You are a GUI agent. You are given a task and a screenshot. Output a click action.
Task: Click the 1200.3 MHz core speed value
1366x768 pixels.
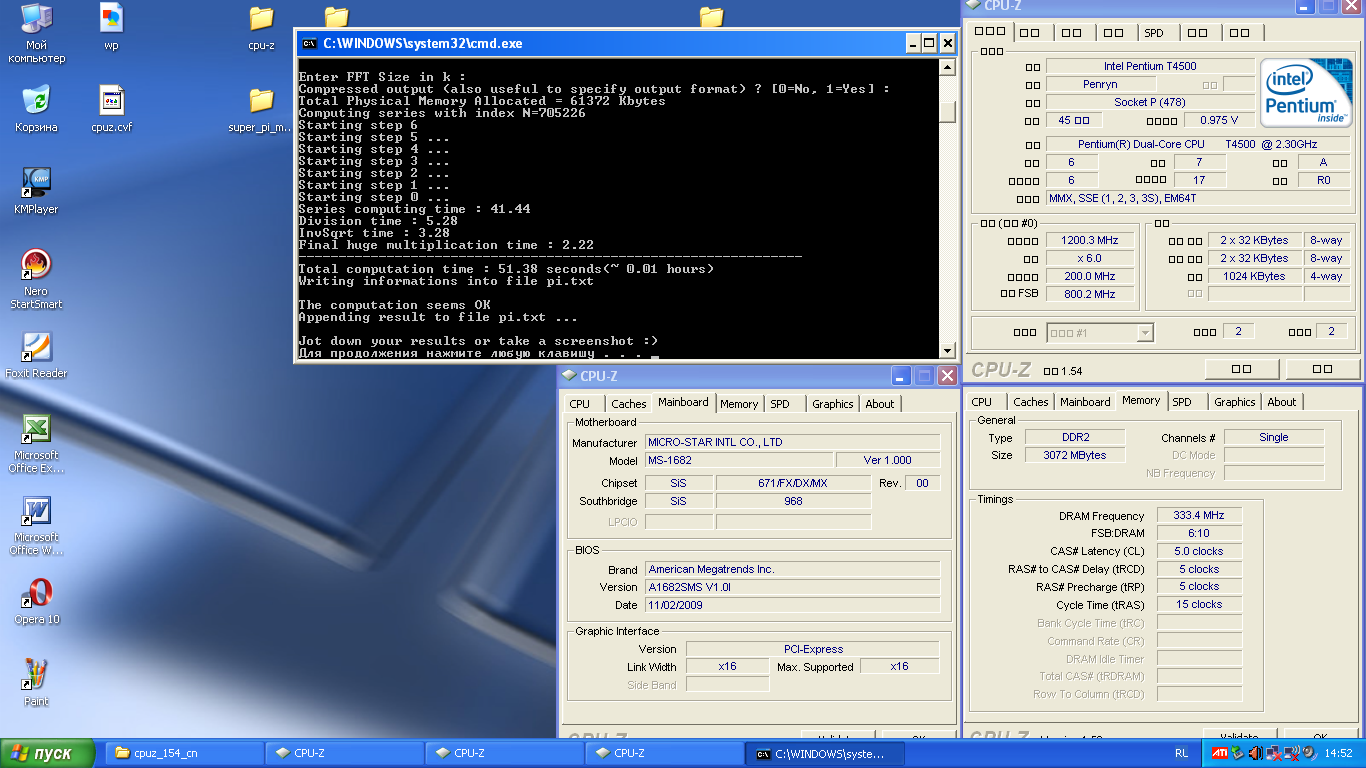[x=1089, y=240]
